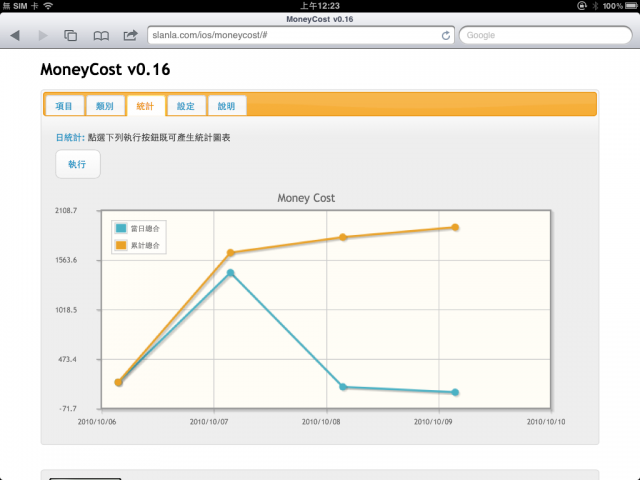Switch to the 項目 tab
Image resolution: width=640 pixels, height=480 pixels.
(x=64, y=106)
